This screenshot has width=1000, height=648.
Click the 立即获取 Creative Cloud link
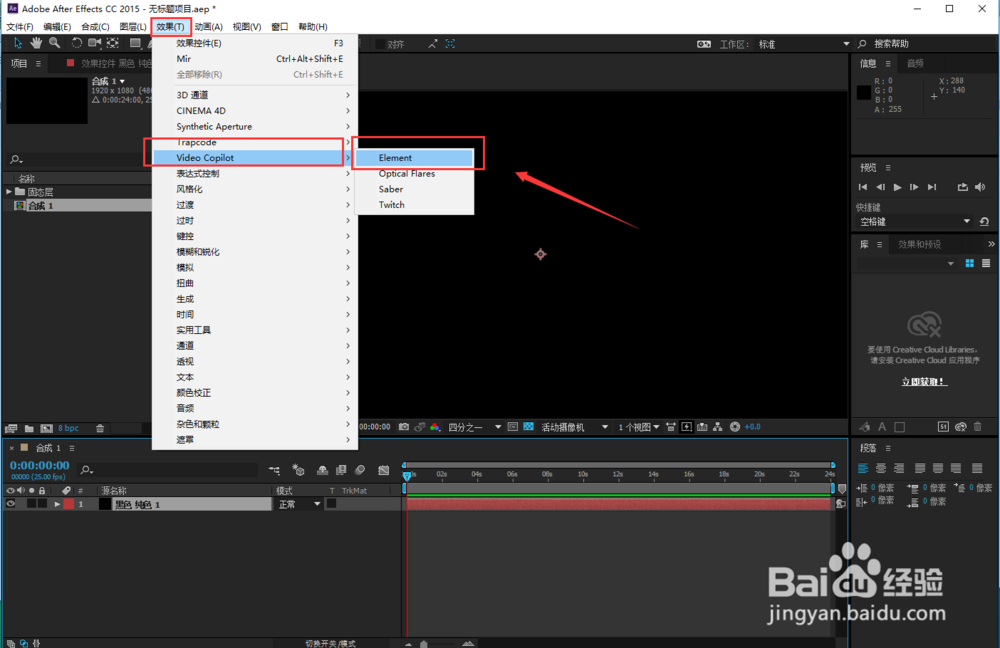click(924, 381)
